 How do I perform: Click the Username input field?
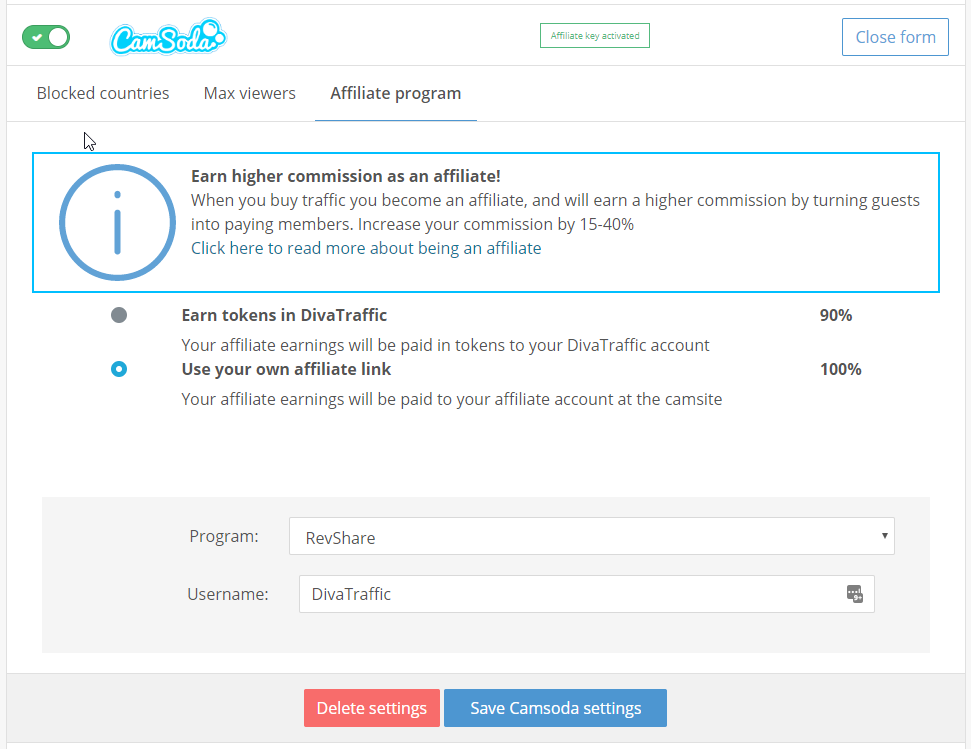[x=586, y=594]
